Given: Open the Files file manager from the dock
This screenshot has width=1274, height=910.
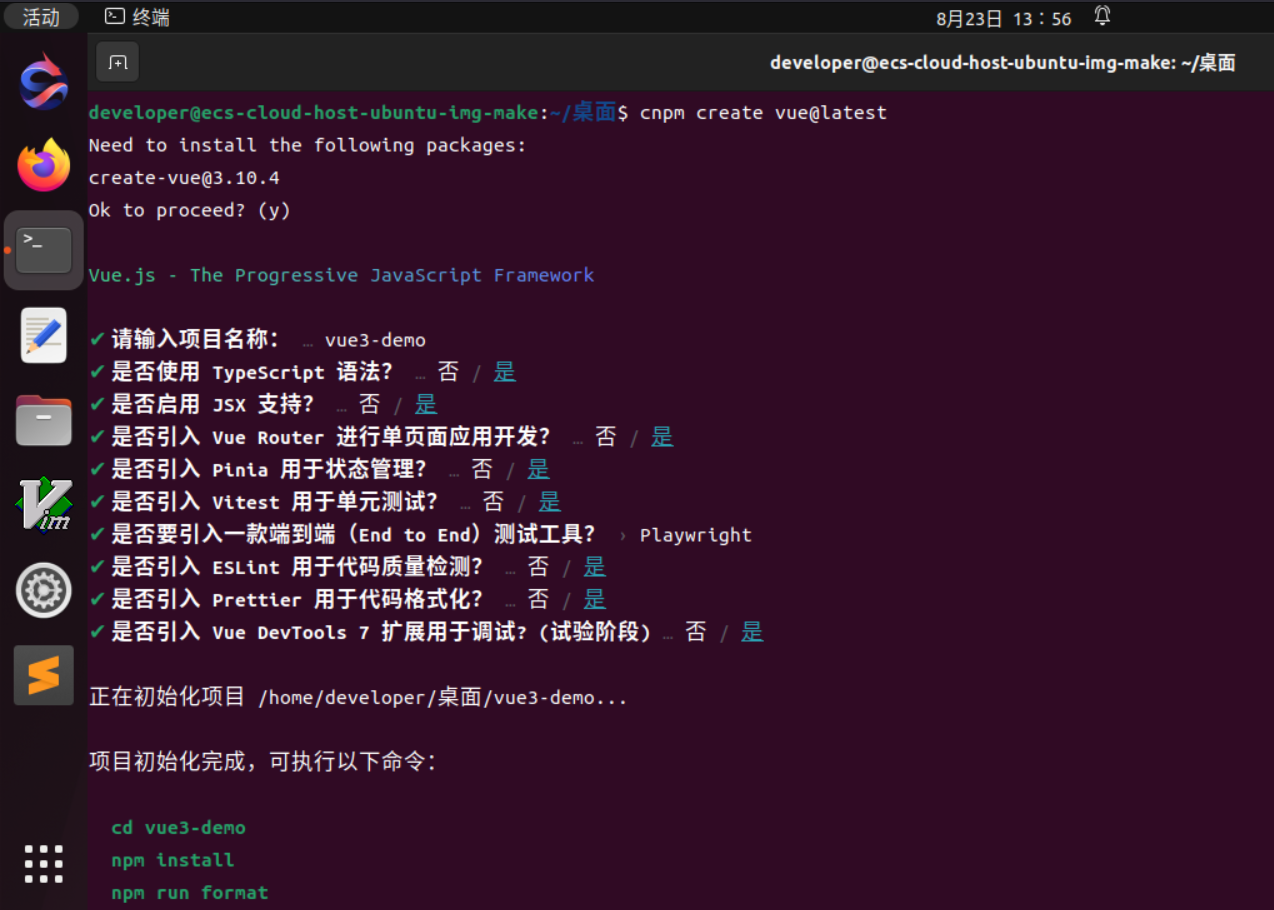Looking at the screenshot, I should [x=43, y=420].
